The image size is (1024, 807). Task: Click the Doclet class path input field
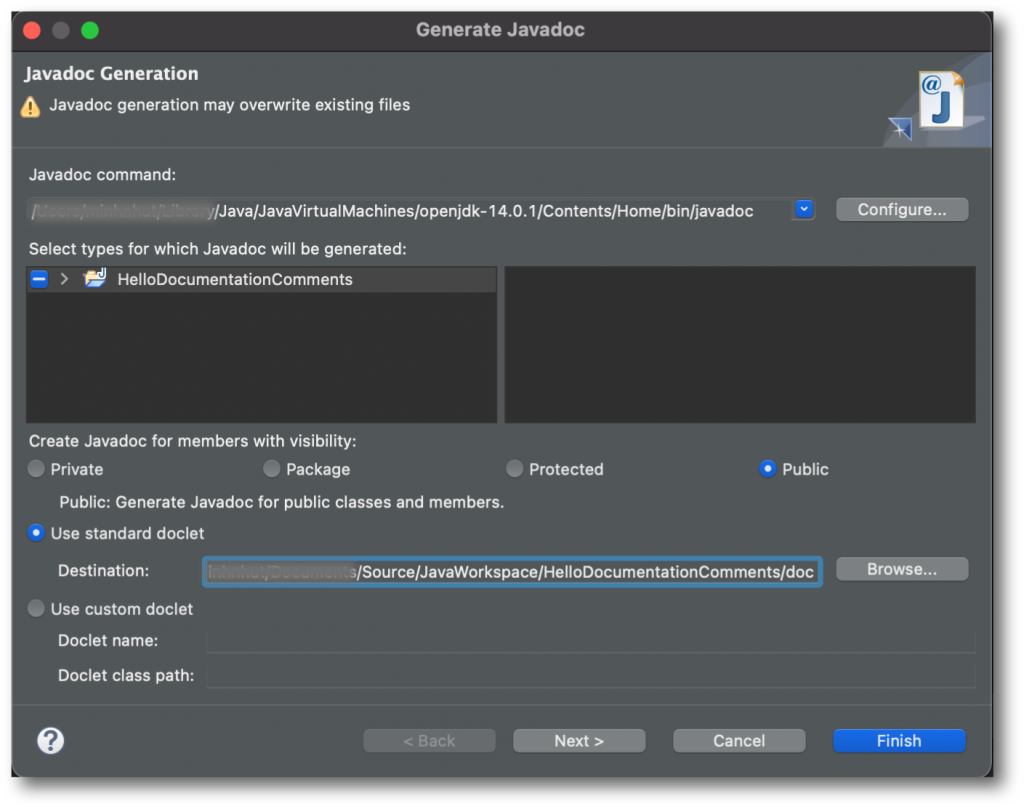coord(590,676)
